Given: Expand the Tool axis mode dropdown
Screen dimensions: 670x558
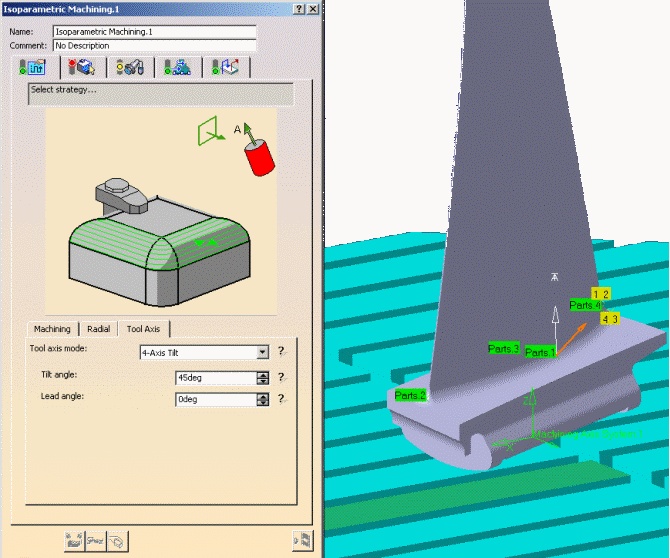Looking at the screenshot, I should pos(262,352).
